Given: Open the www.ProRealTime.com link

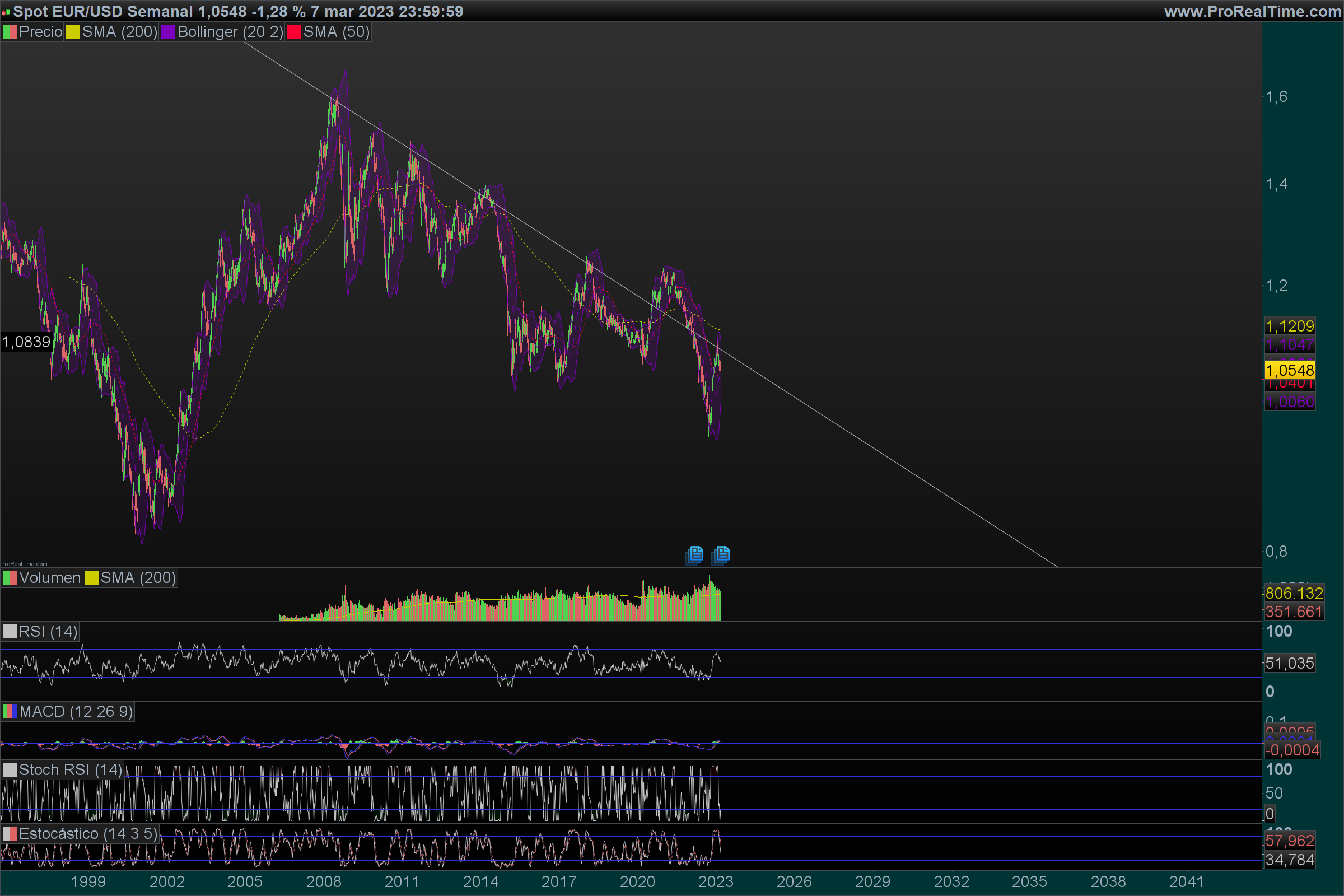Looking at the screenshot, I should coord(1252,11).
